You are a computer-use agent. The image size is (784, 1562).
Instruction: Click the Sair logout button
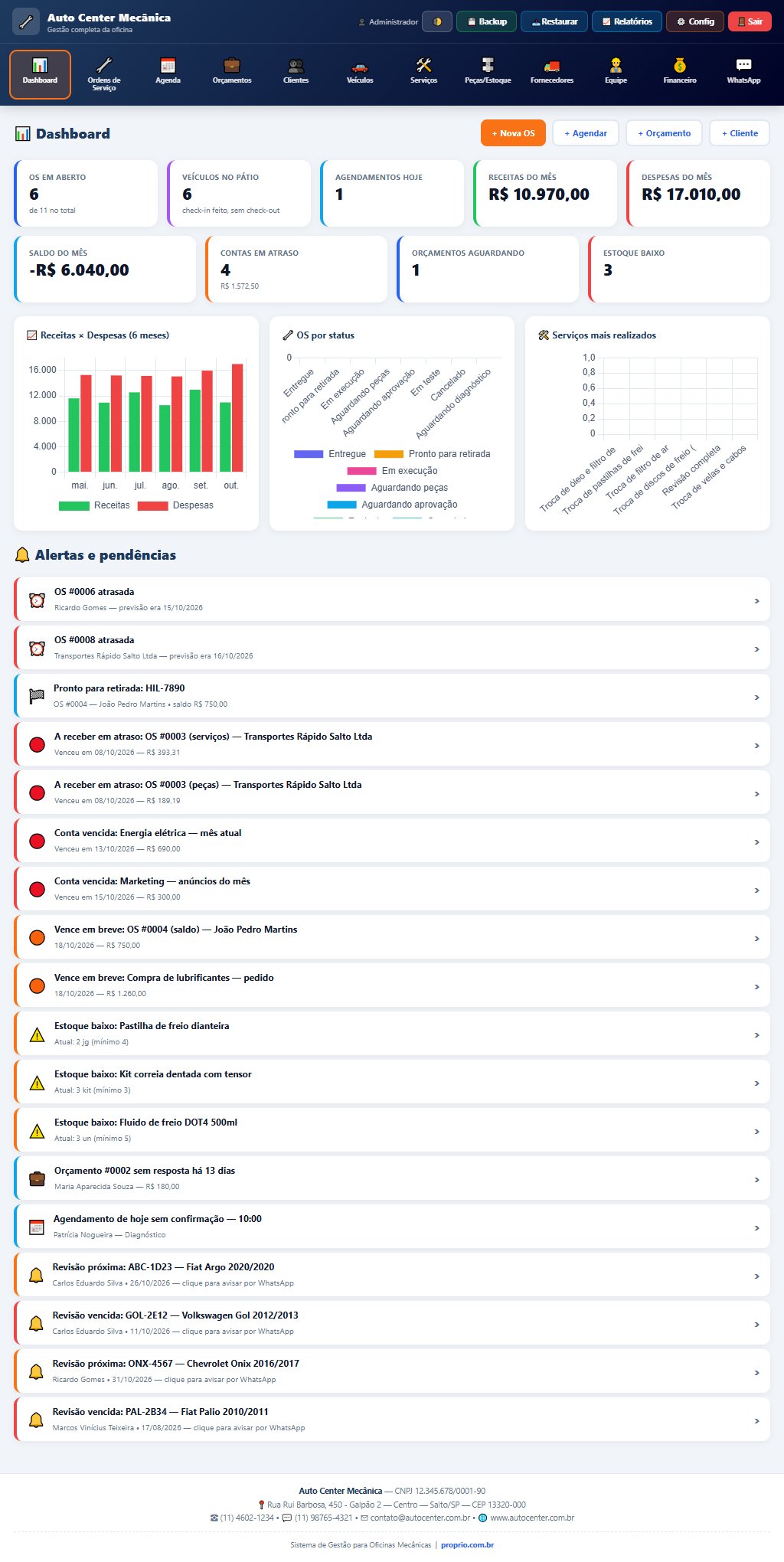(750, 21)
